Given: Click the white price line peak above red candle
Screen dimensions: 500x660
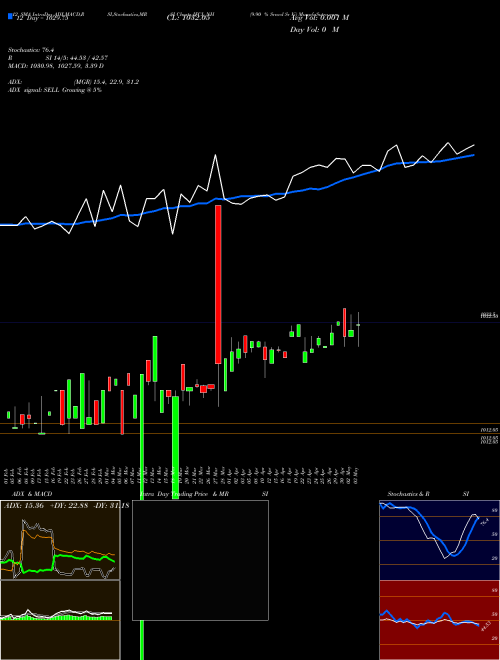Looking at the screenshot, I should 216,156.
